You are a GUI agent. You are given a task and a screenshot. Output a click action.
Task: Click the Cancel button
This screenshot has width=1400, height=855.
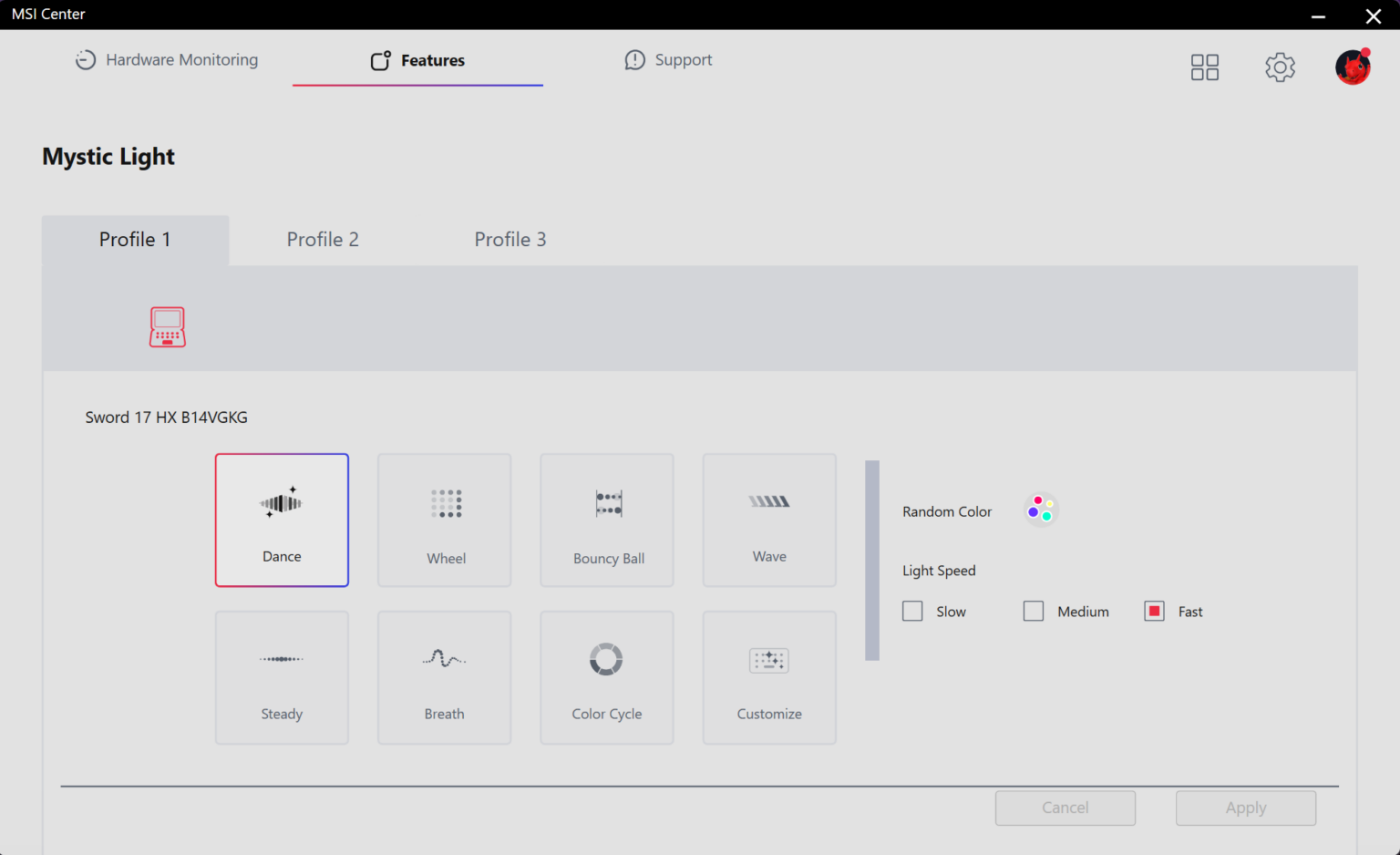pos(1065,808)
